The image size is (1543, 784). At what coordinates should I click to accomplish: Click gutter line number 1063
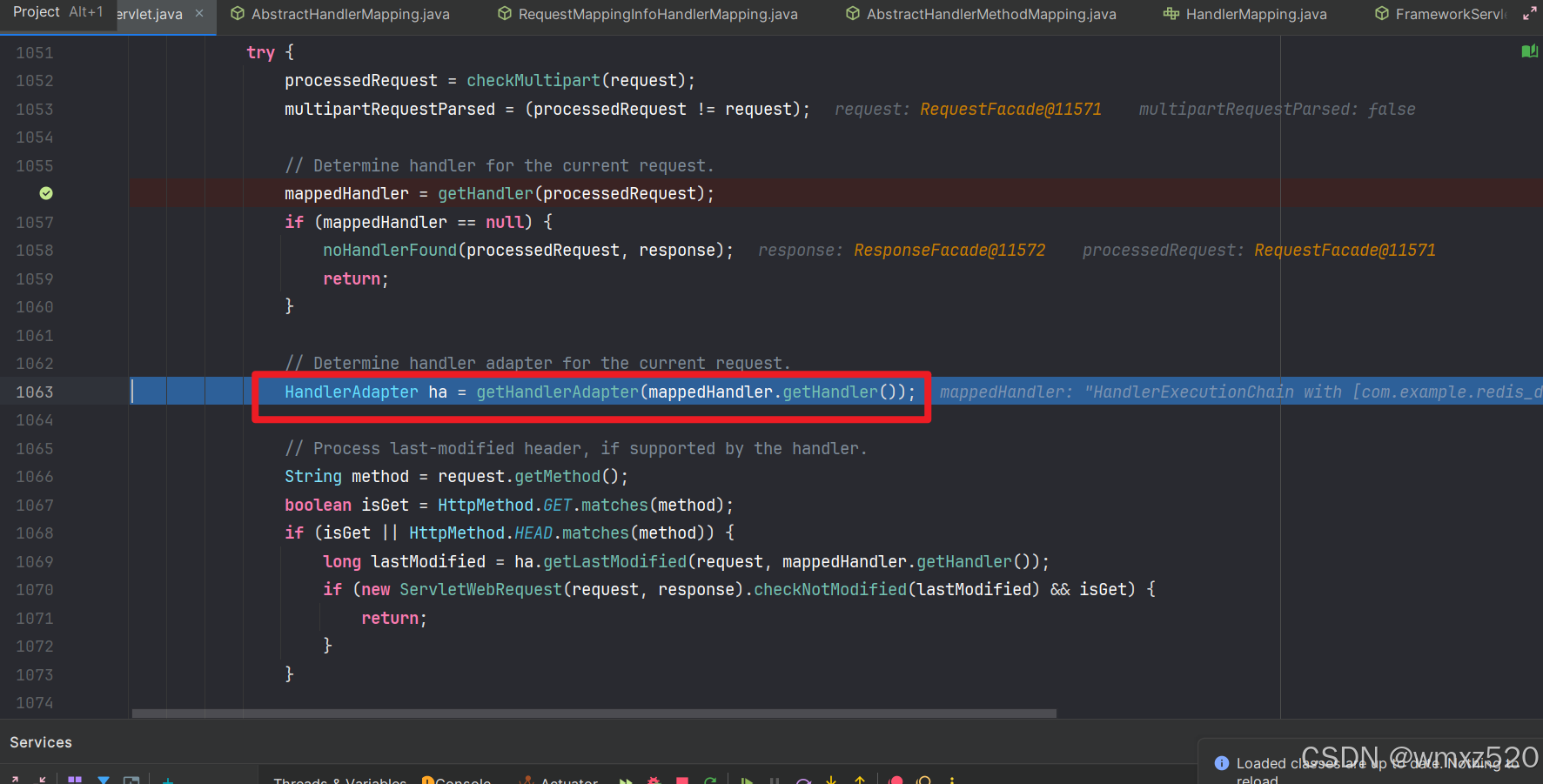(x=35, y=392)
